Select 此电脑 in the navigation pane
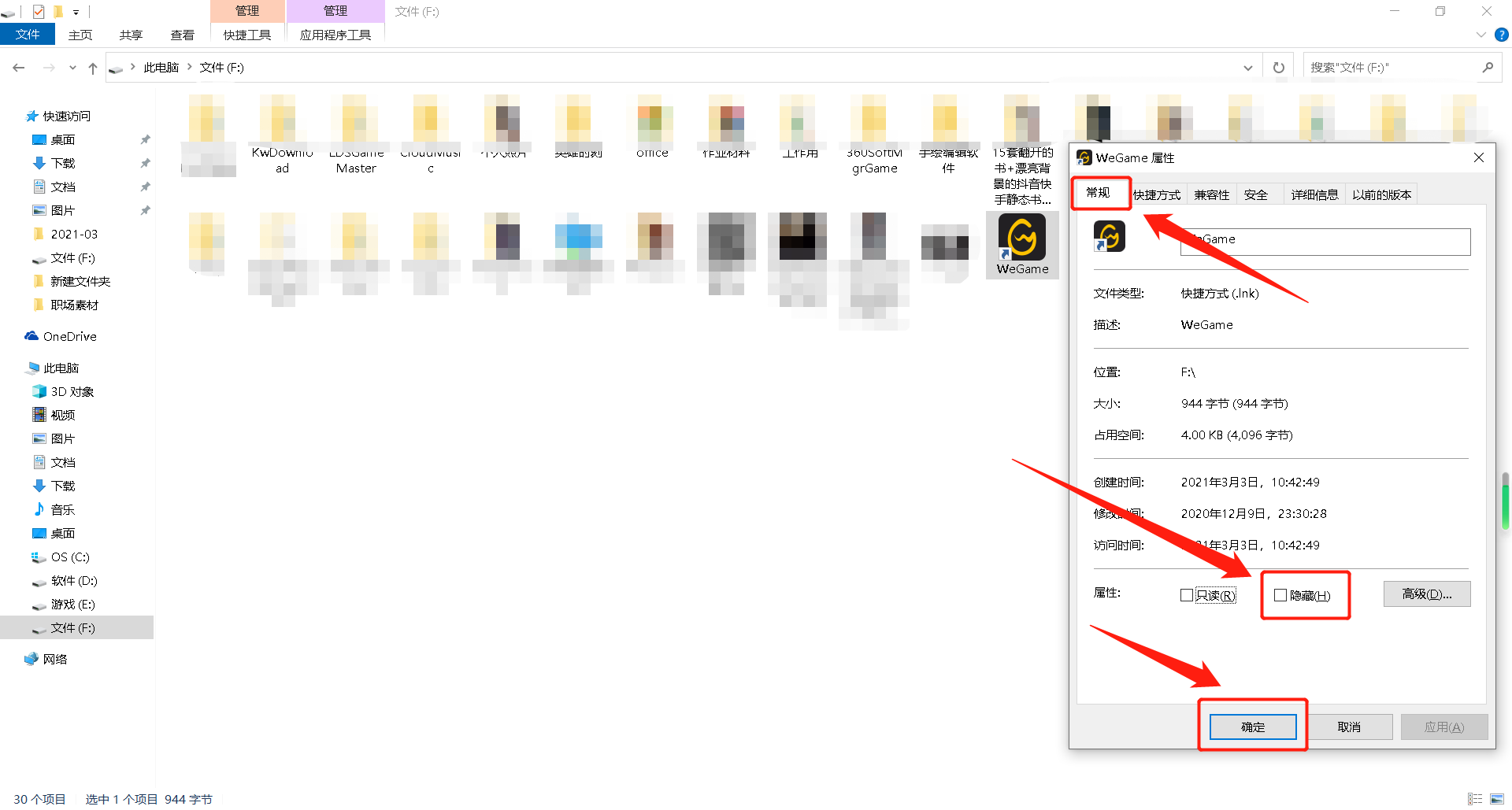 pos(61,368)
